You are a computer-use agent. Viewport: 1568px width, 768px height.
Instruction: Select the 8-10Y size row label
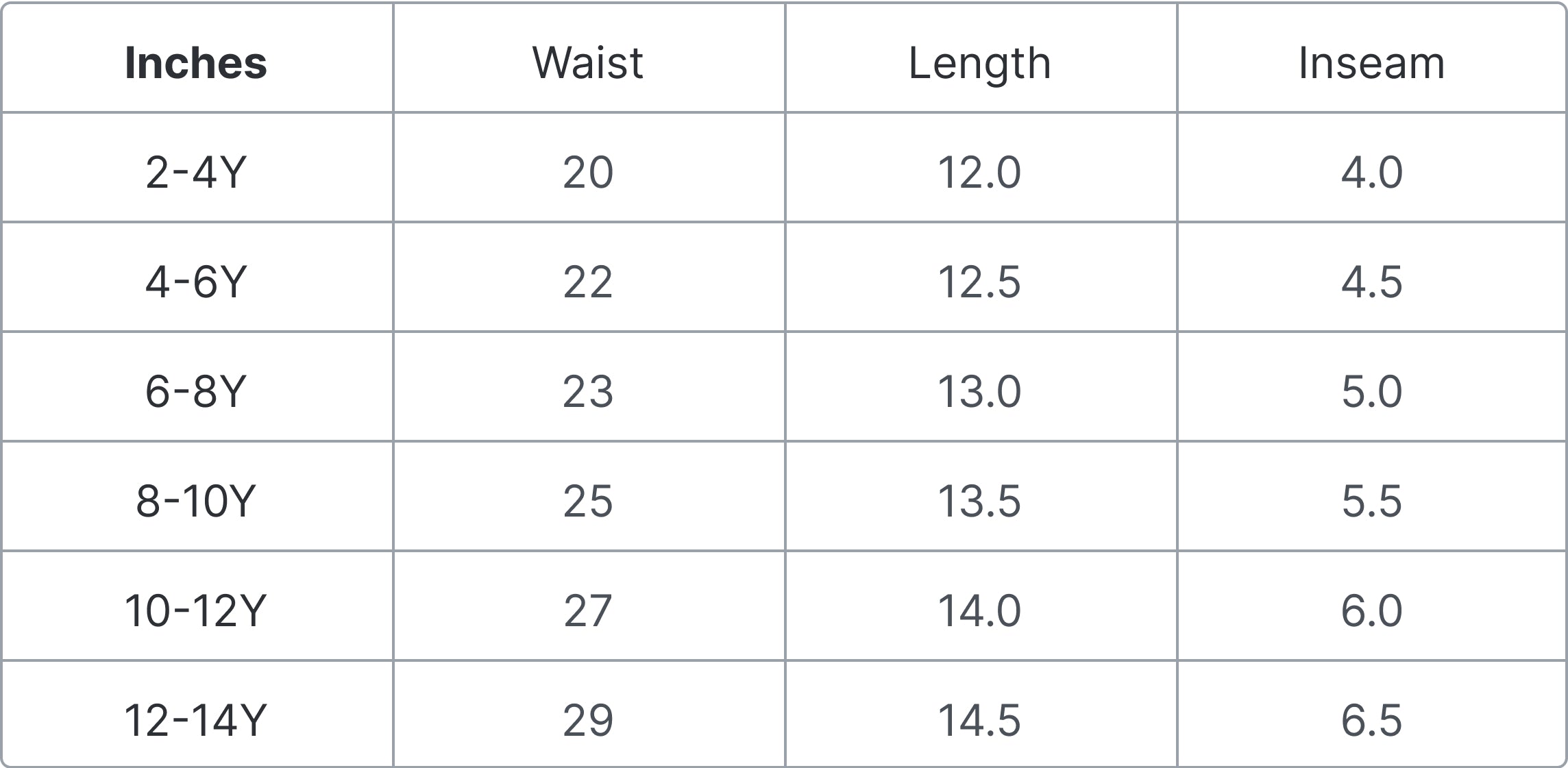196,501
